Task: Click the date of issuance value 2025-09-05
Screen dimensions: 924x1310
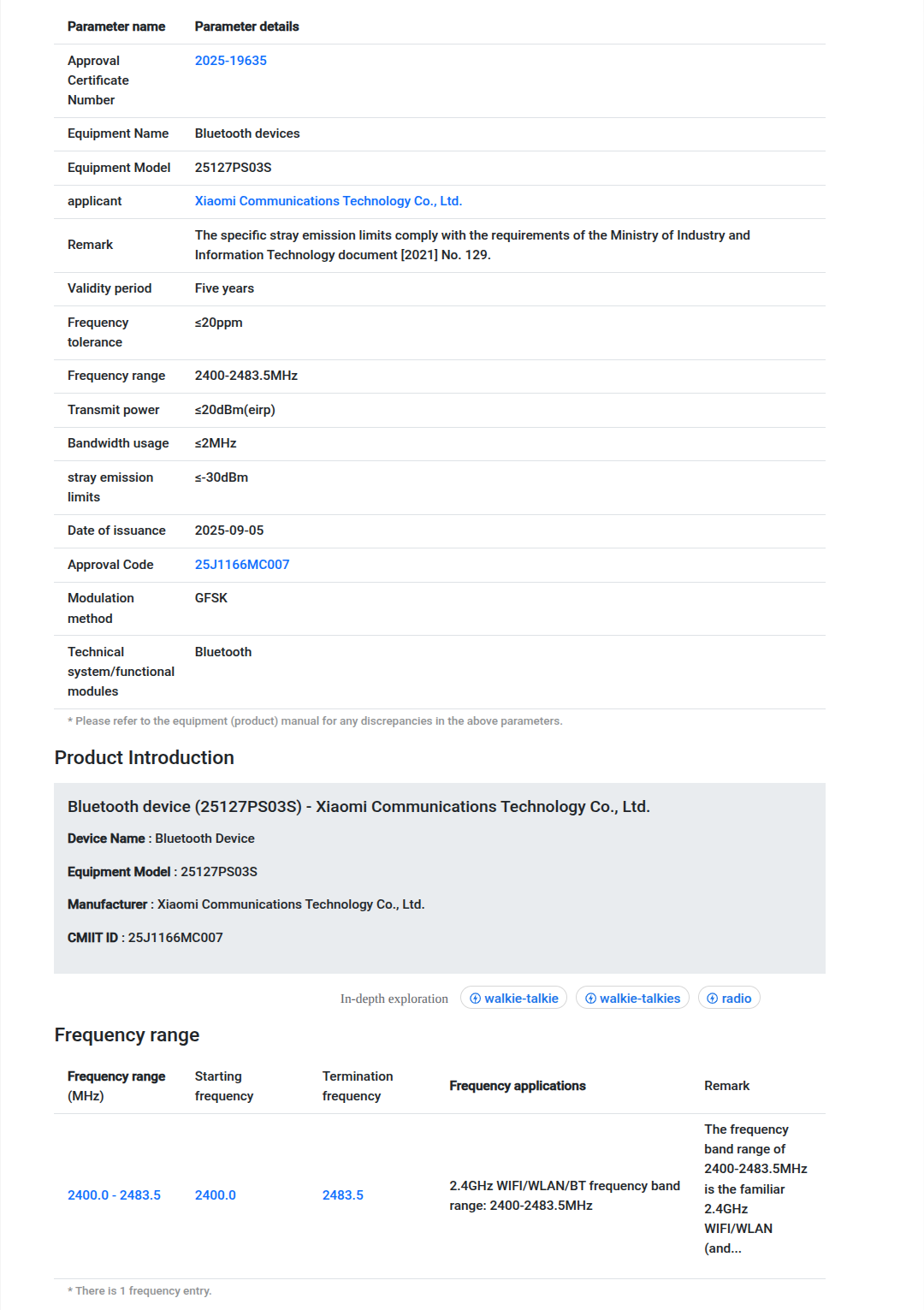Action: pos(228,531)
